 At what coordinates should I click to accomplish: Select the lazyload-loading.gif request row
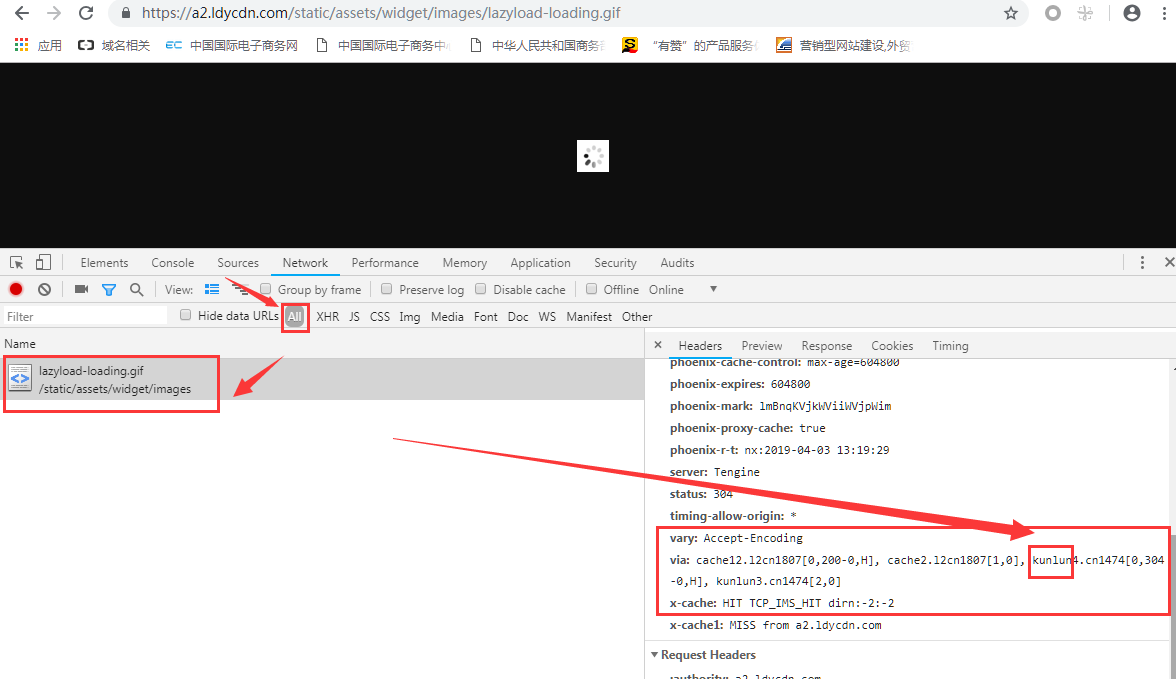(110, 380)
